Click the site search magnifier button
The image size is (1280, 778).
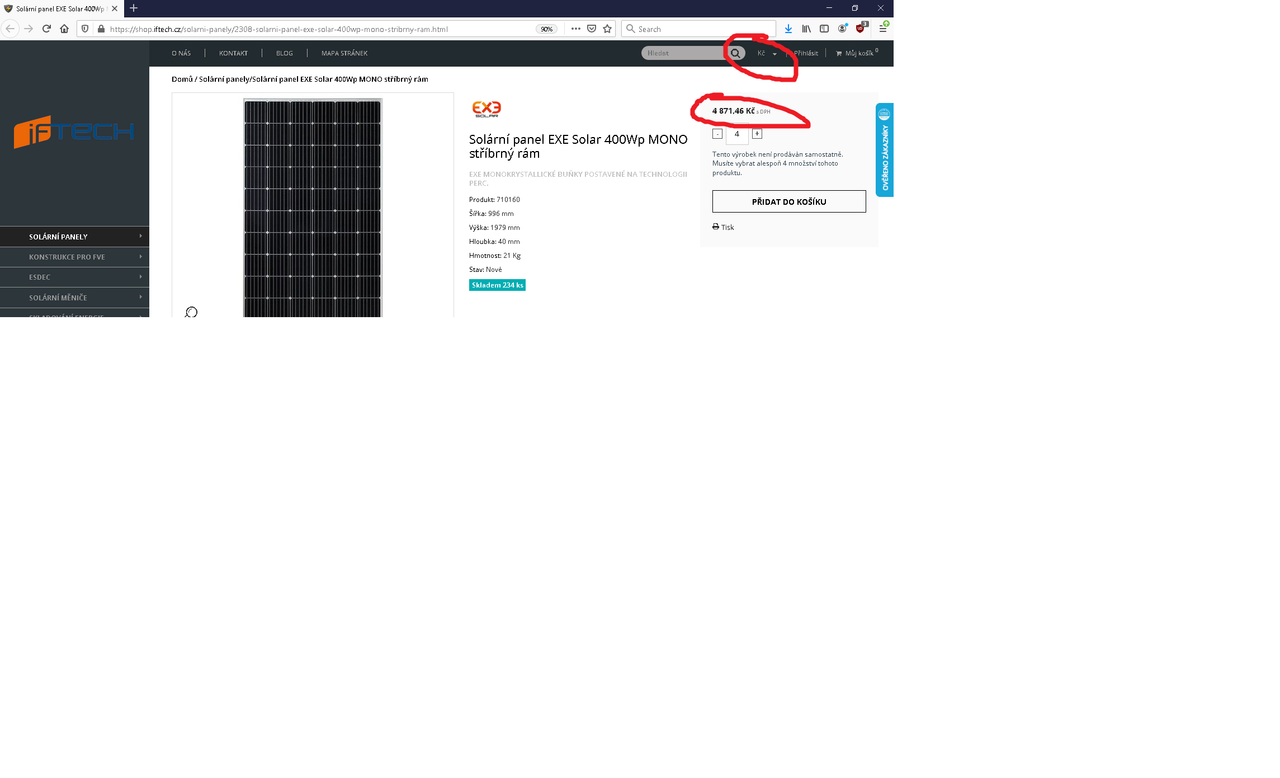pyautogui.click(x=736, y=53)
